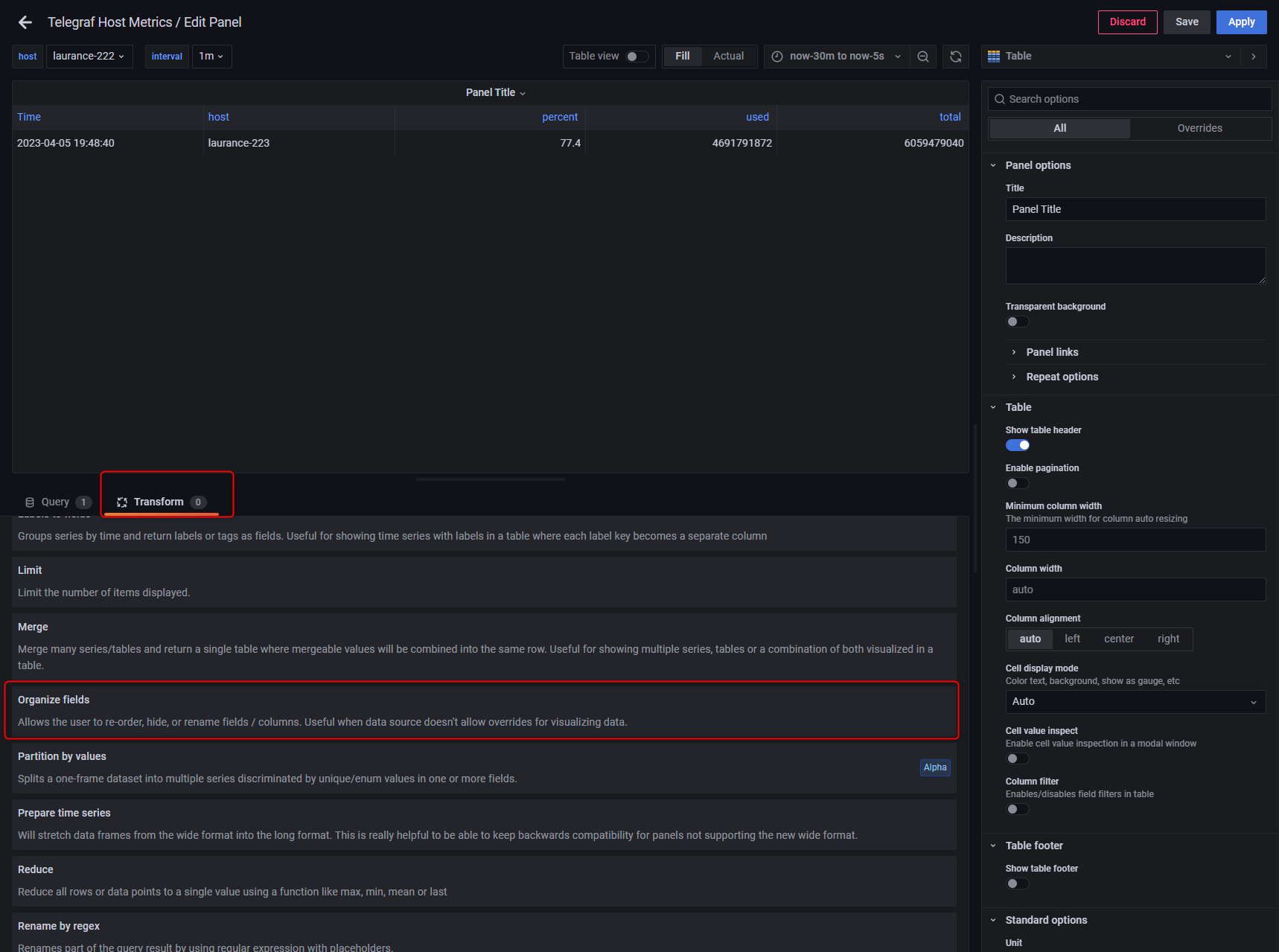Viewport: 1279px width, 952px height.
Task: Click Column width auto field
Action: tap(1135, 590)
